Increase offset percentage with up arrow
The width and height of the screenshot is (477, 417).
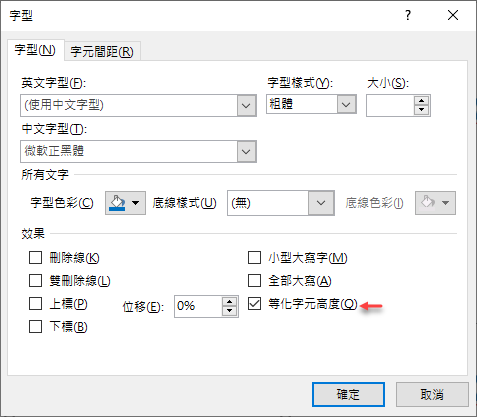click(x=229, y=302)
